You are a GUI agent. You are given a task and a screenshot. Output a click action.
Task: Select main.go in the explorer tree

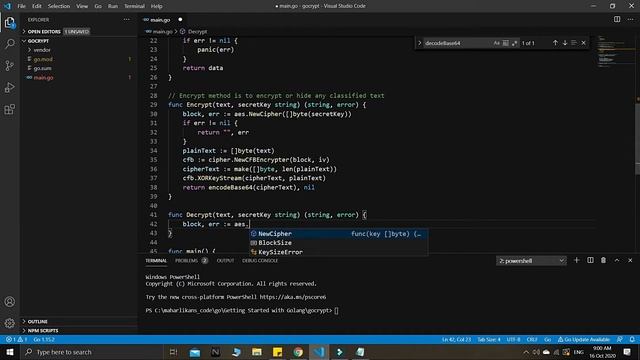[x=79, y=78]
